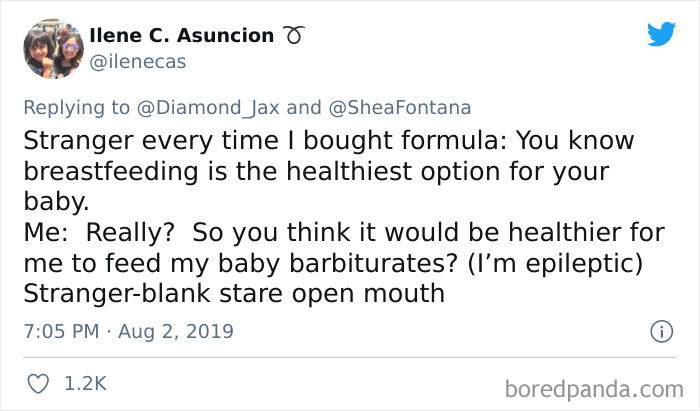Open the Ilene C. Asuncion display name

(181, 36)
